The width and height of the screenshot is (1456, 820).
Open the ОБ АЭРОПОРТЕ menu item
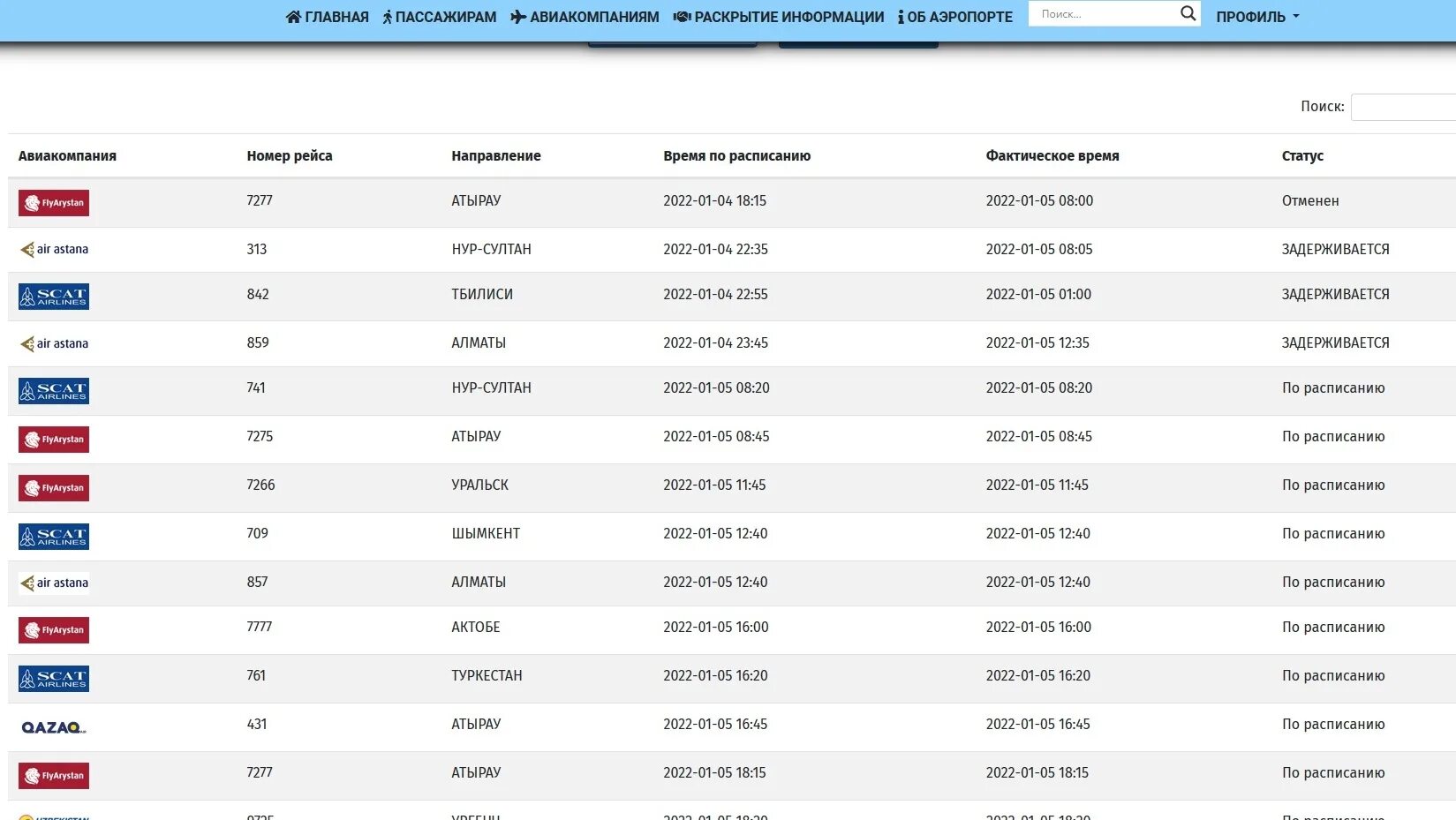[x=955, y=17]
